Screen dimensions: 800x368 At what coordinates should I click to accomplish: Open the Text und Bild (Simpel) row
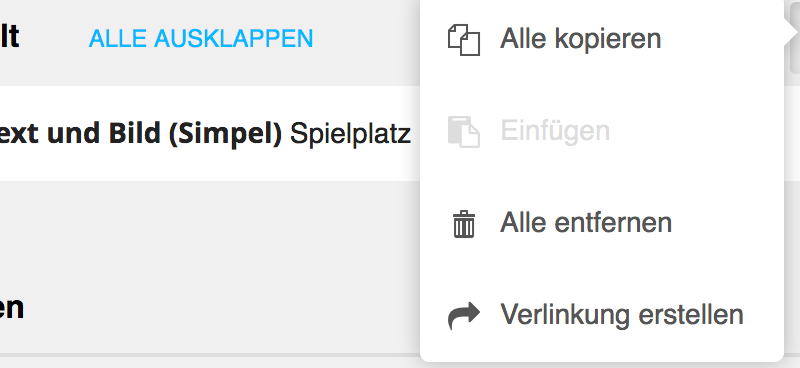210,133
